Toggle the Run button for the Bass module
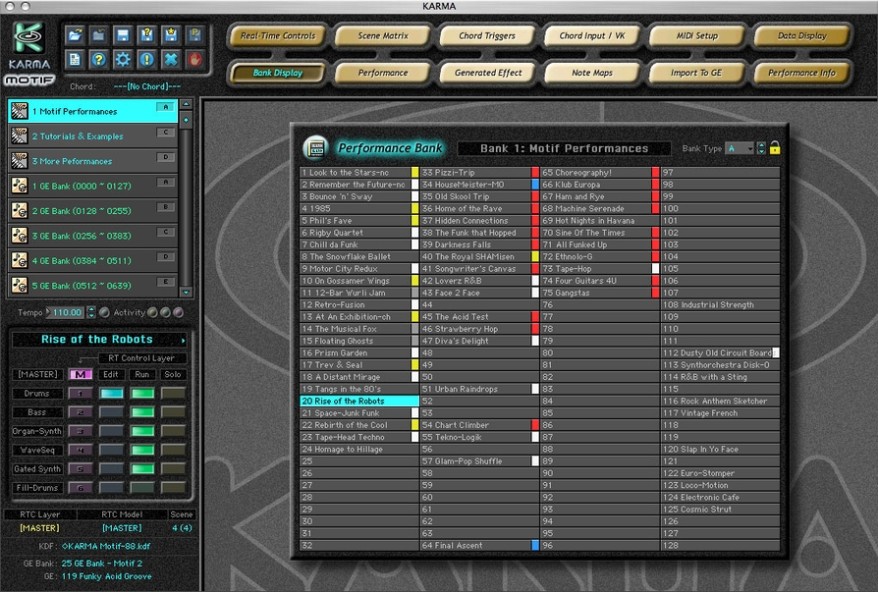Image resolution: width=878 pixels, height=592 pixels. (x=142, y=412)
